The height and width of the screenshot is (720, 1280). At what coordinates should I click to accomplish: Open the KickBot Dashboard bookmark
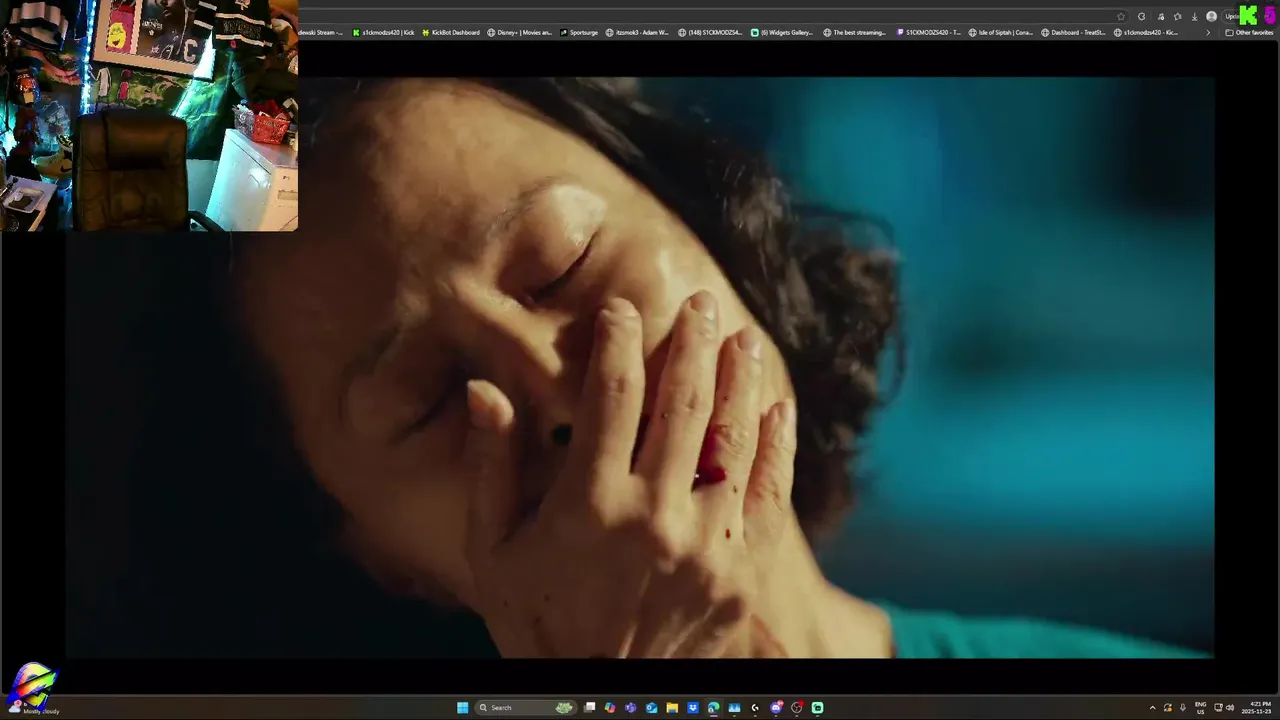tap(450, 32)
